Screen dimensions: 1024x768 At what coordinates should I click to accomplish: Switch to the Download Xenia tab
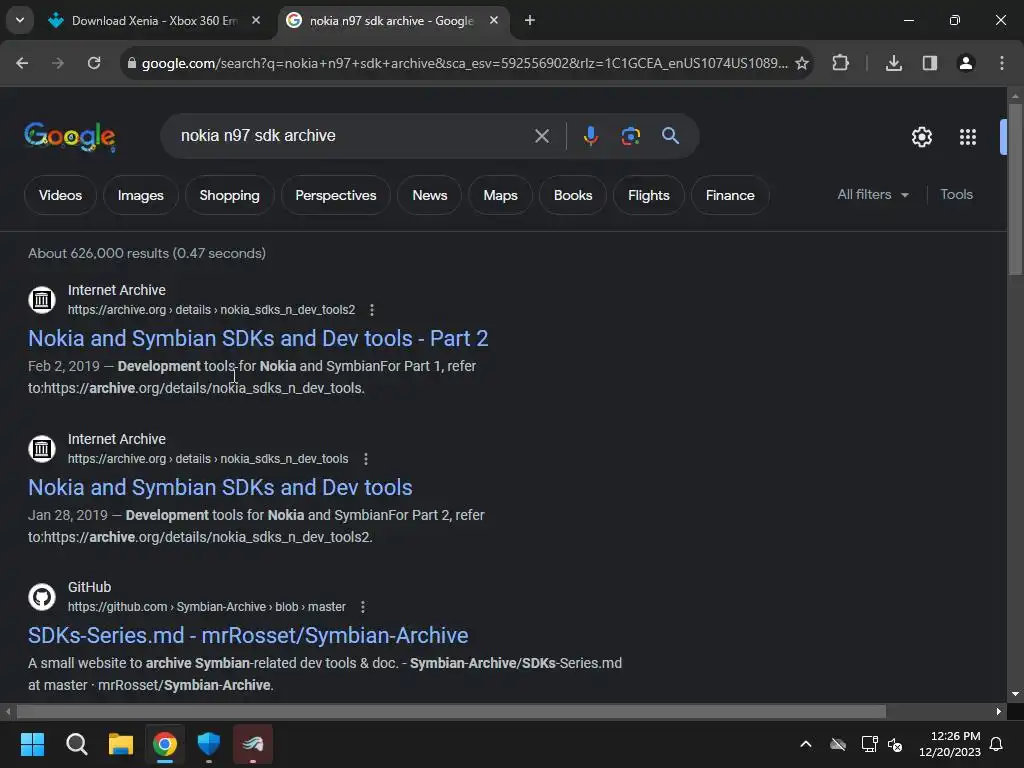click(x=154, y=21)
